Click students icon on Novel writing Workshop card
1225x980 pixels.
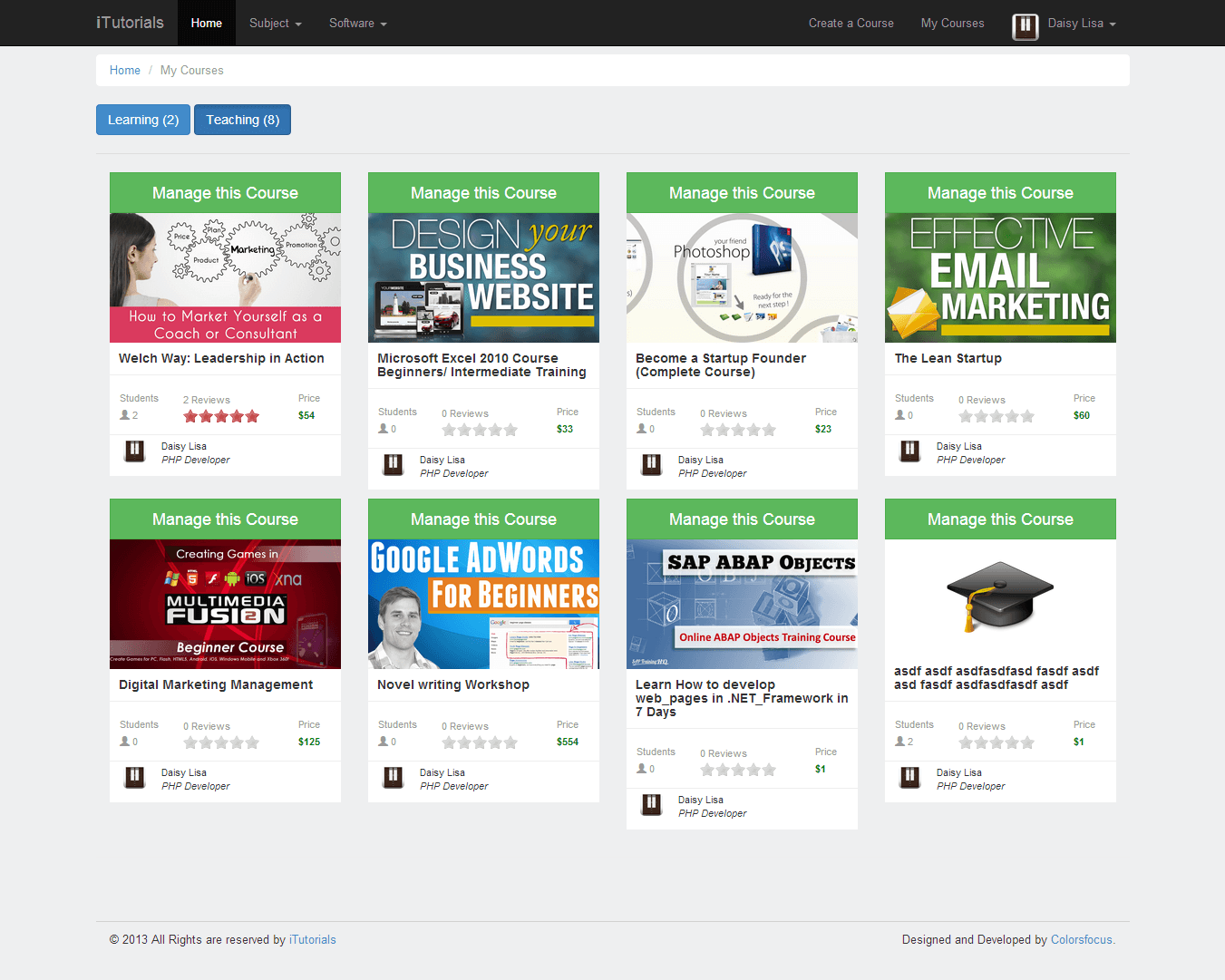(384, 742)
